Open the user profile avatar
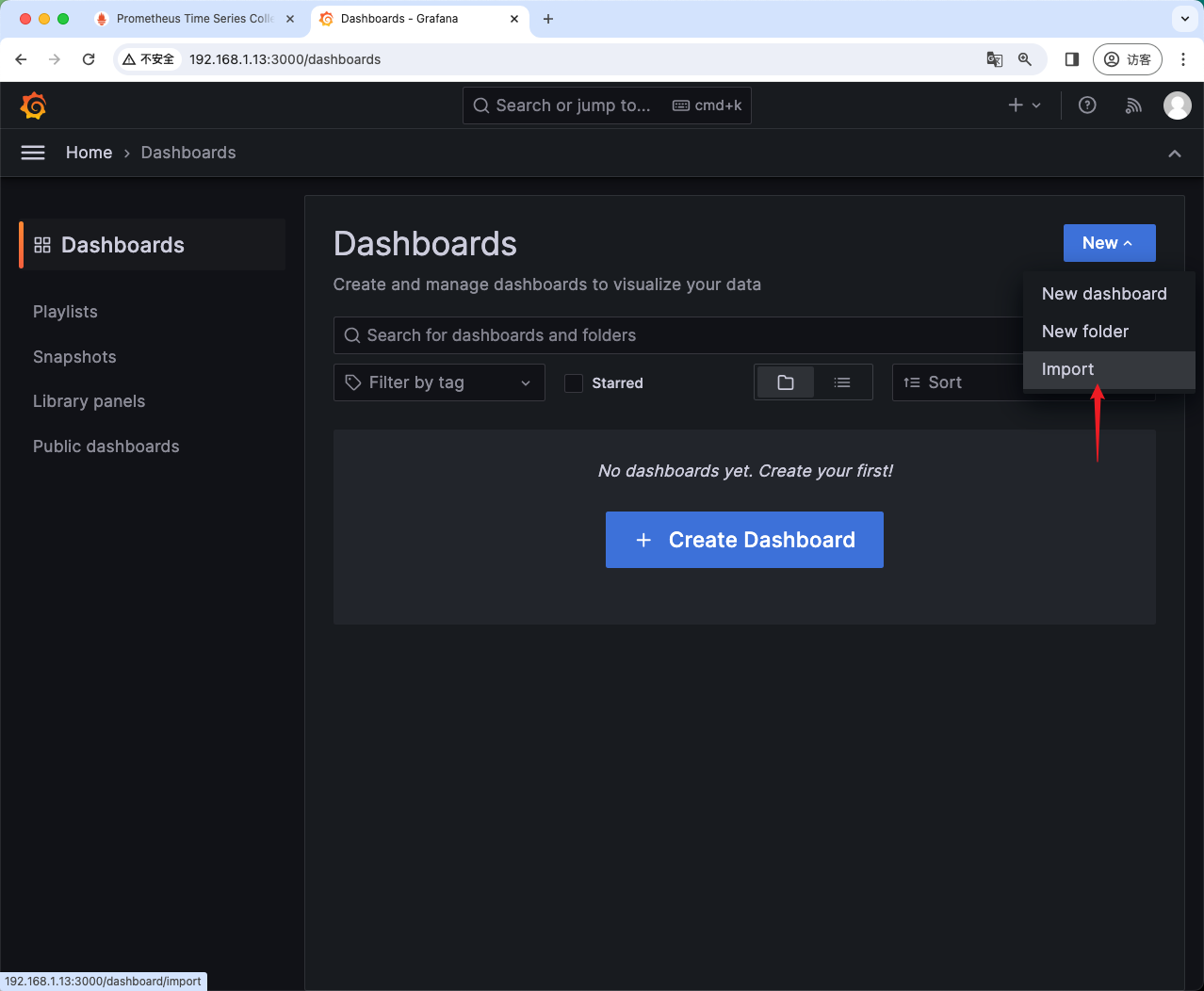The image size is (1204, 991). point(1178,106)
